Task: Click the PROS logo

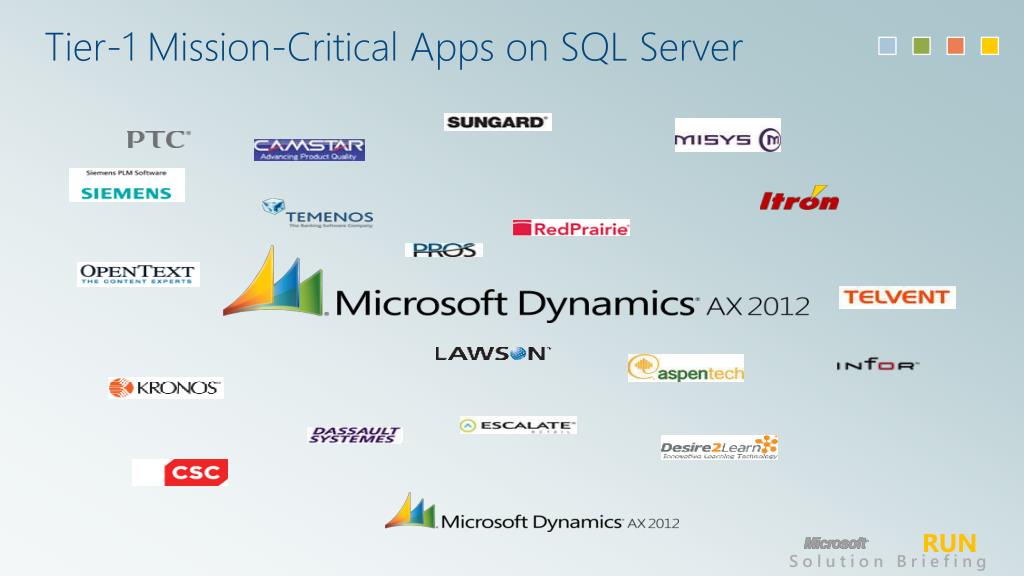Action: click(444, 250)
